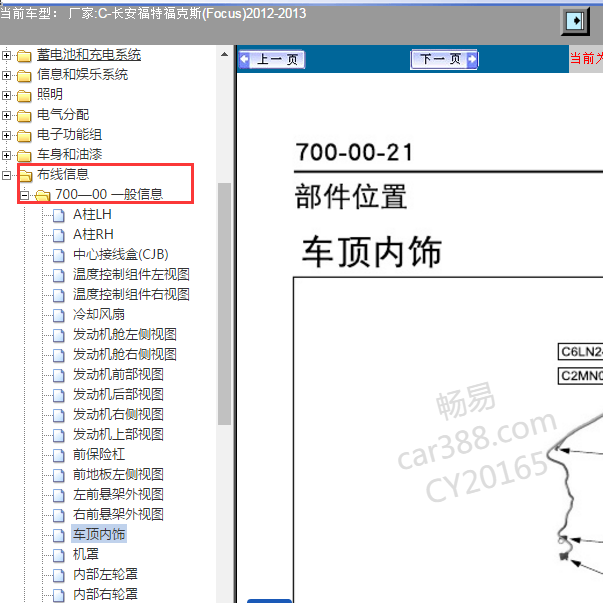Viewport: 603px width, 603px height.
Task: Click the 电子功能组 folder icon
Action: (24, 136)
